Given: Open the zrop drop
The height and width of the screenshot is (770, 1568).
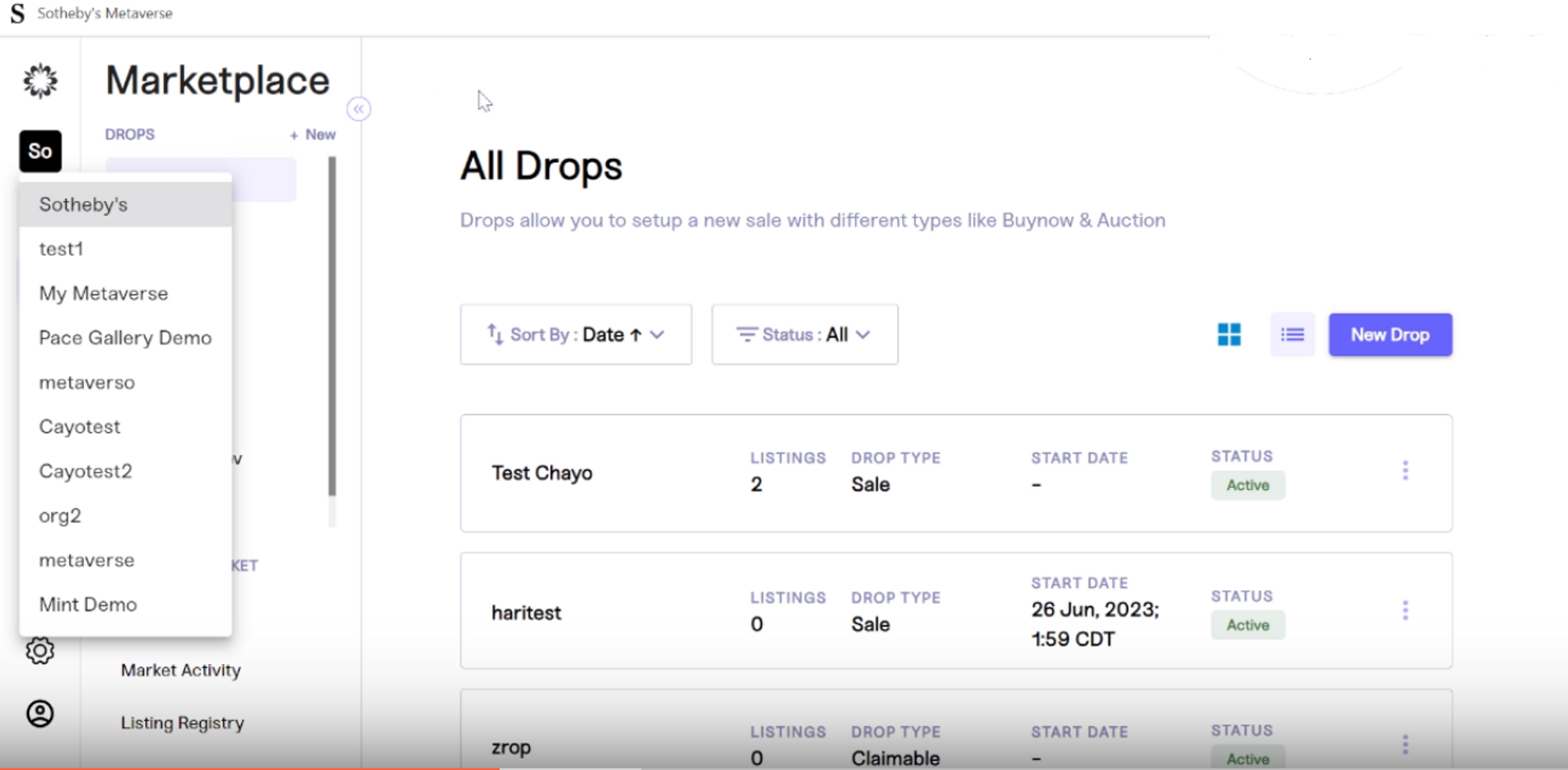Looking at the screenshot, I should tap(511, 747).
